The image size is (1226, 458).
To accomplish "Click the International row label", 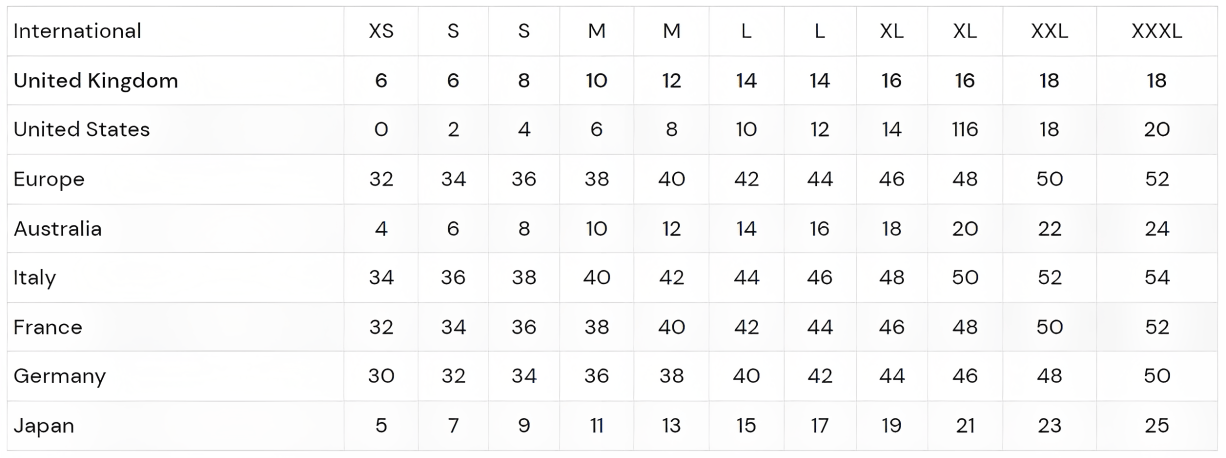I will (77, 31).
